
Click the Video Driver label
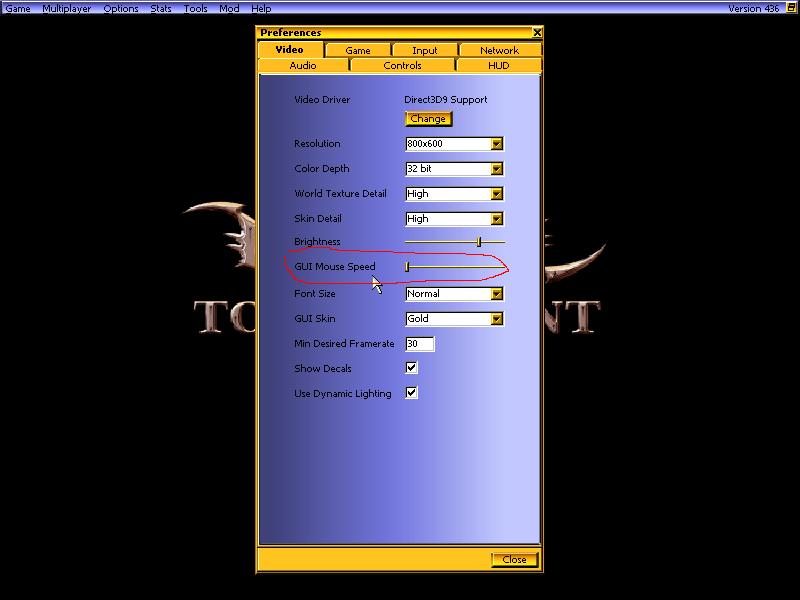point(322,100)
